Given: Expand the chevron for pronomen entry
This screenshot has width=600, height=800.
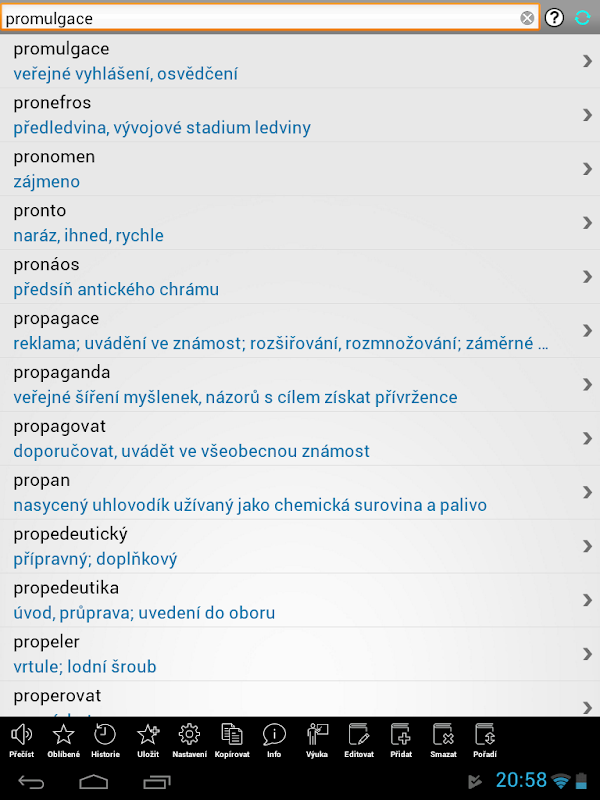Looking at the screenshot, I should pyautogui.click(x=587, y=168).
